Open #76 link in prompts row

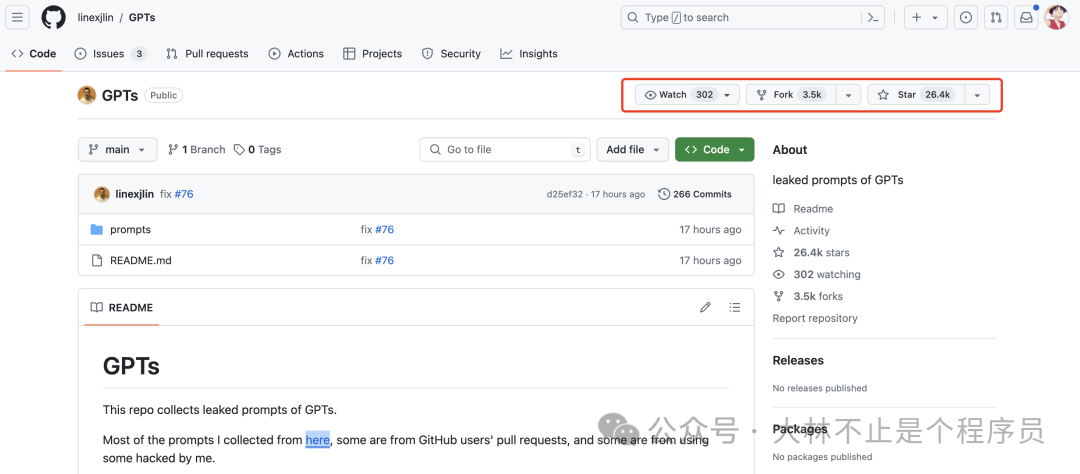click(x=384, y=229)
